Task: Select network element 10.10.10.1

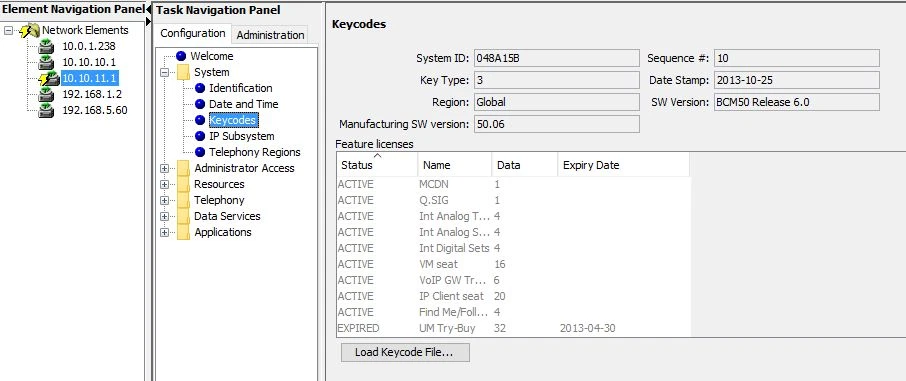Action: point(89,62)
